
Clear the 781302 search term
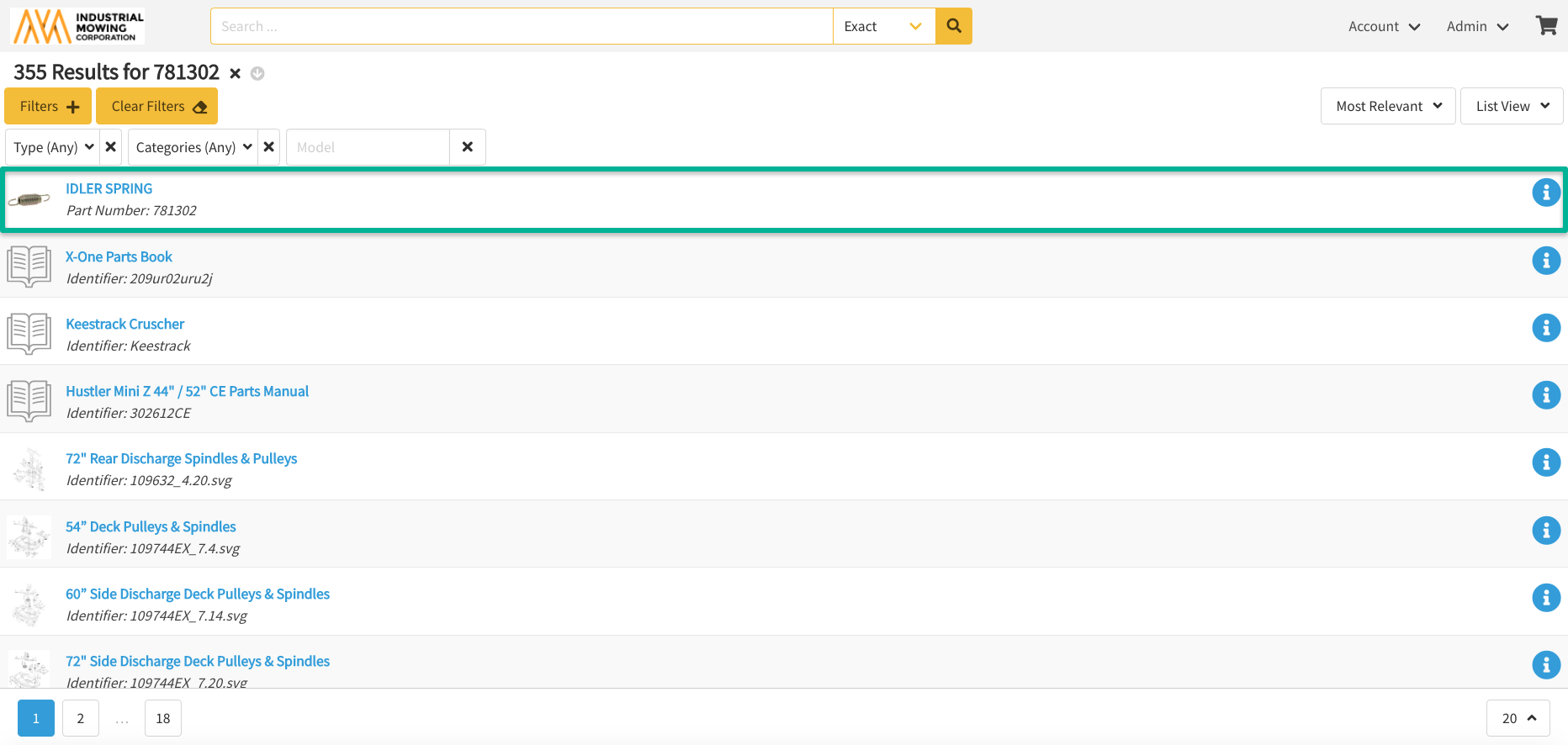tap(236, 74)
